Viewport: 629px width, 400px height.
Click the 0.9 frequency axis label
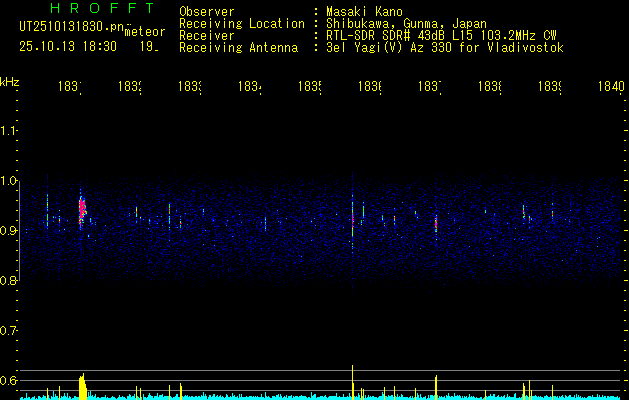point(9,231)
